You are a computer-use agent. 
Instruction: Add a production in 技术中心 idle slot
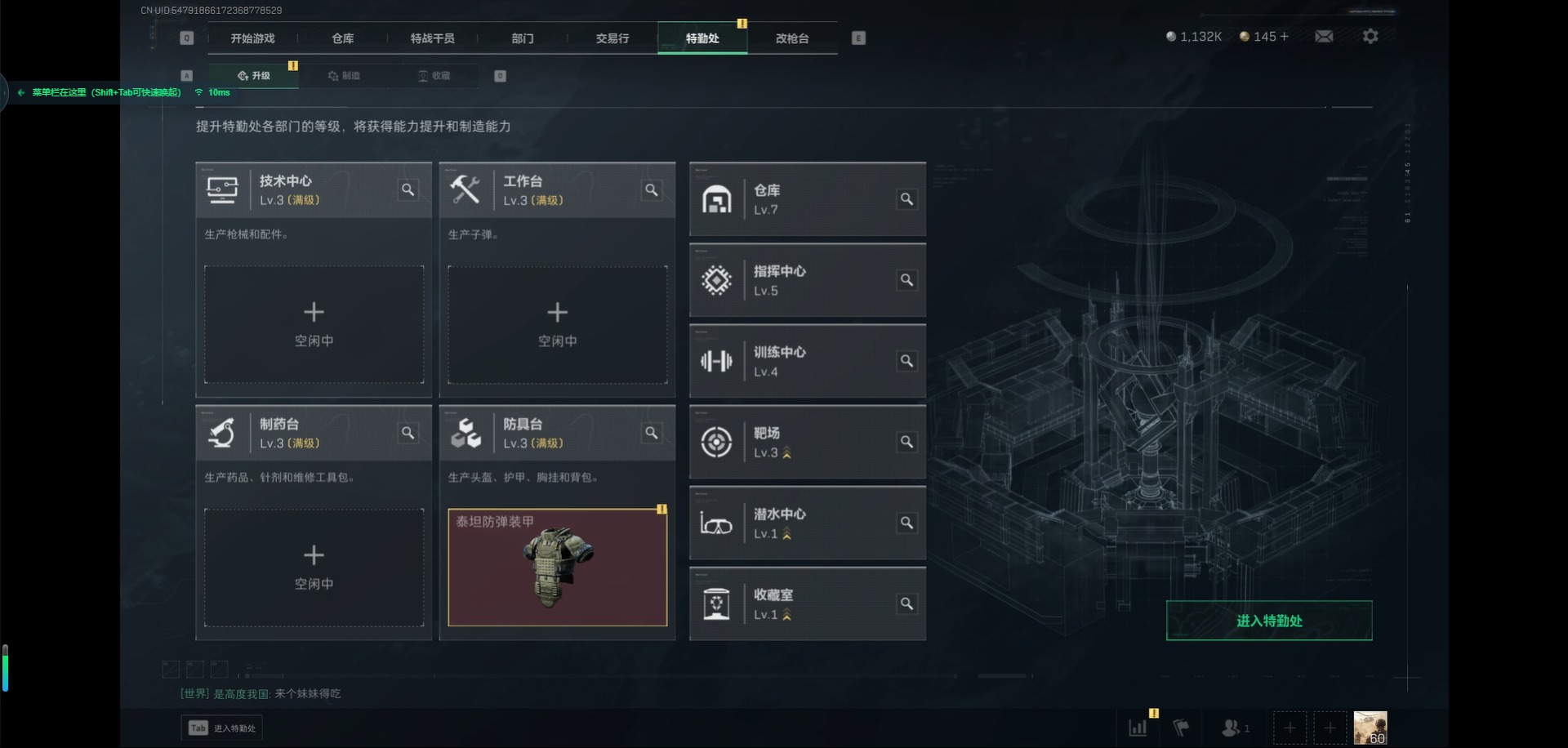point(314,324)
